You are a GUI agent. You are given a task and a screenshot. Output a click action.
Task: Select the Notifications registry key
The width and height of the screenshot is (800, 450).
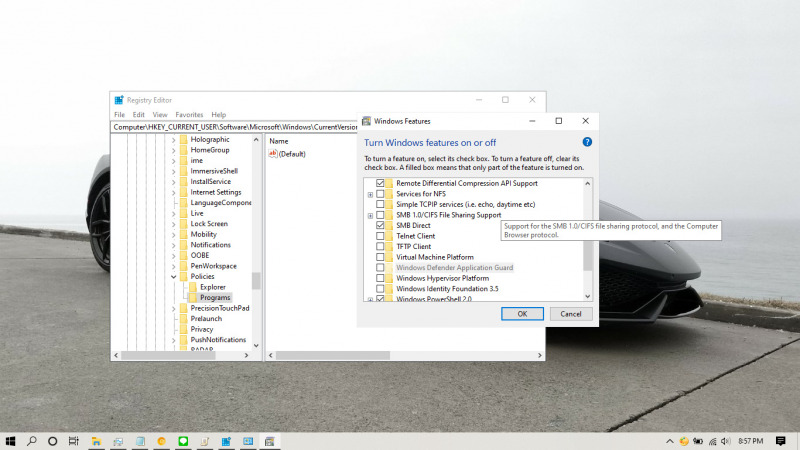click(210, 245)
